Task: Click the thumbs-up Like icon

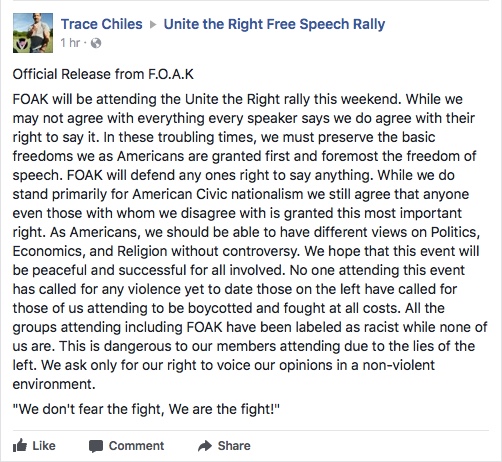Action: tap(20, 445)
